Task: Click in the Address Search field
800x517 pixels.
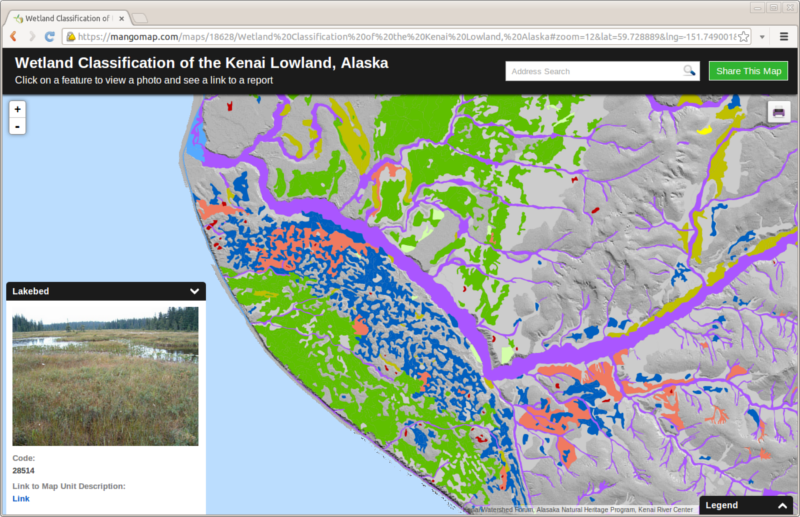Action: tap(594, 71)
